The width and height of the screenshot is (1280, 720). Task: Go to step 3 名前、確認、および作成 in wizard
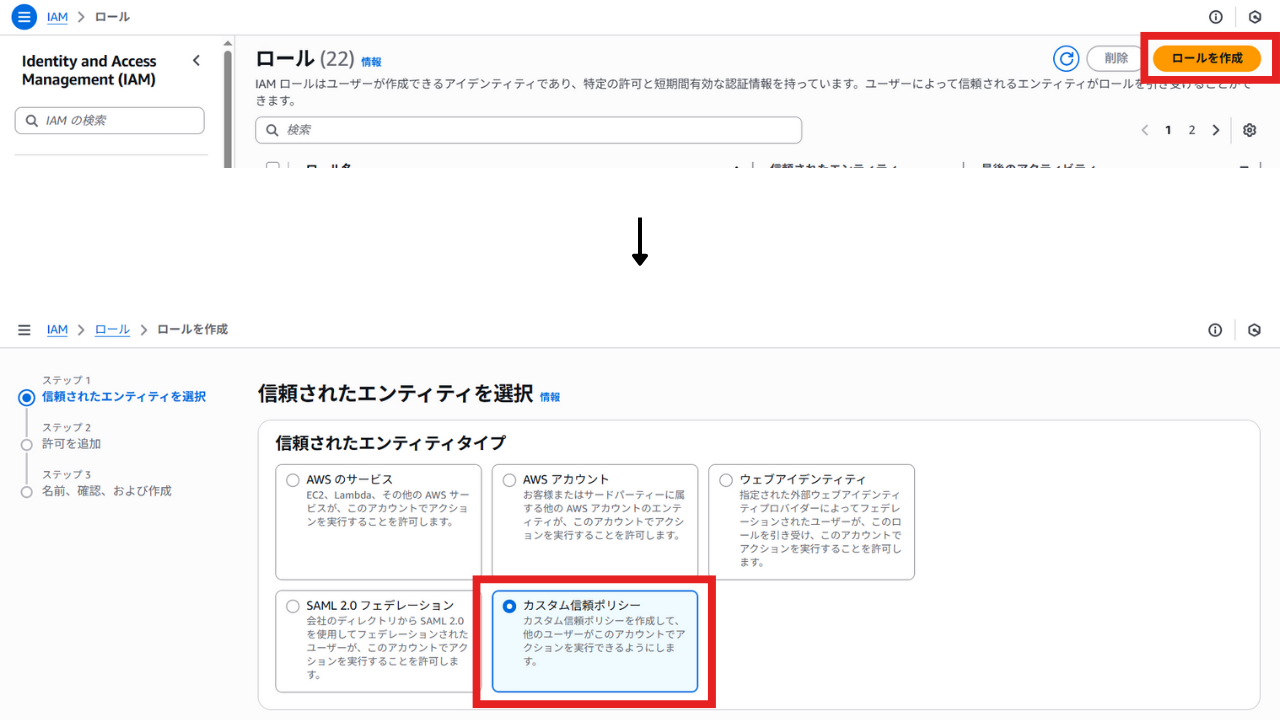(x=106, y=491)
